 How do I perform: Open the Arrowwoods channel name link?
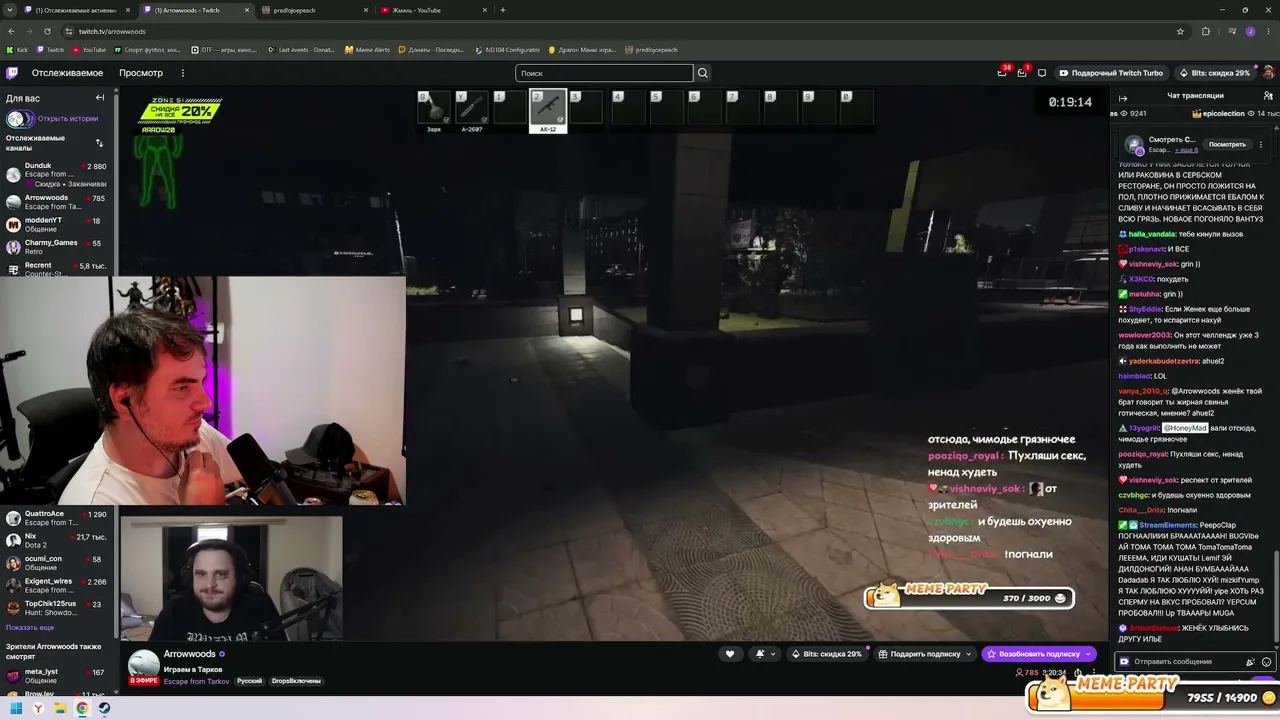point(190,654)
